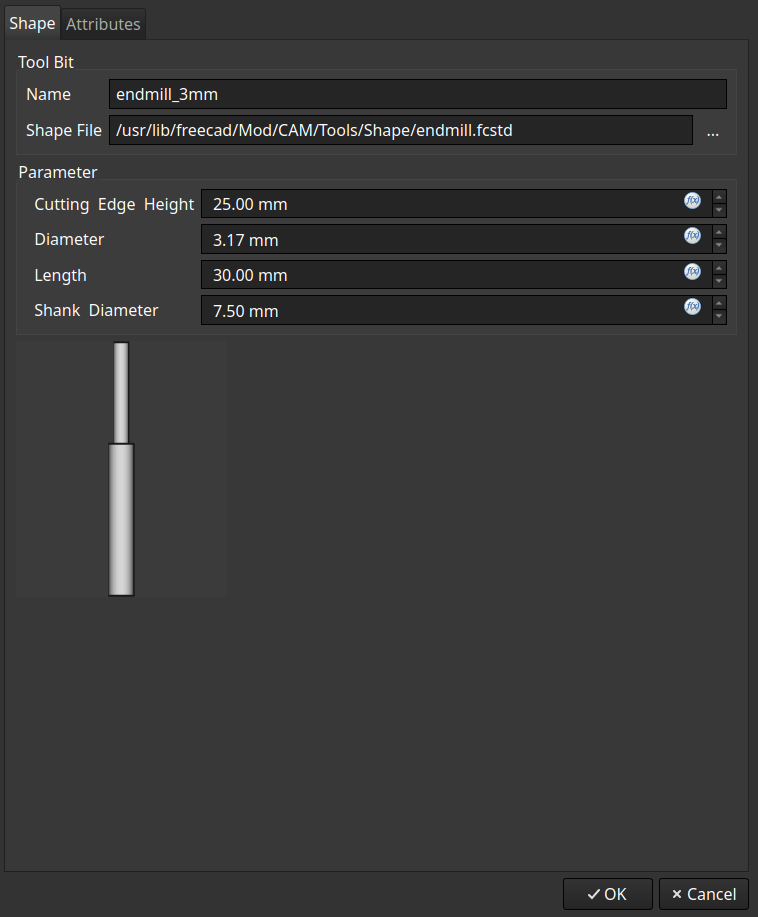Screen dimensions: 758x917
Task: Increase Shank Diameter with up arrow
Action: point(719,303)
